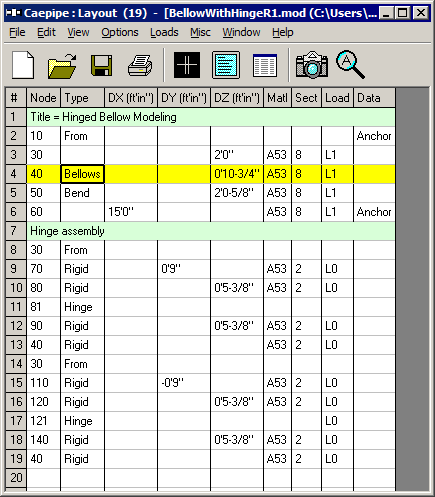The width and height of the screenshot is (435, 497).
Task: Click the printer icon in the toolbar
Action: [x=140, y=66]
